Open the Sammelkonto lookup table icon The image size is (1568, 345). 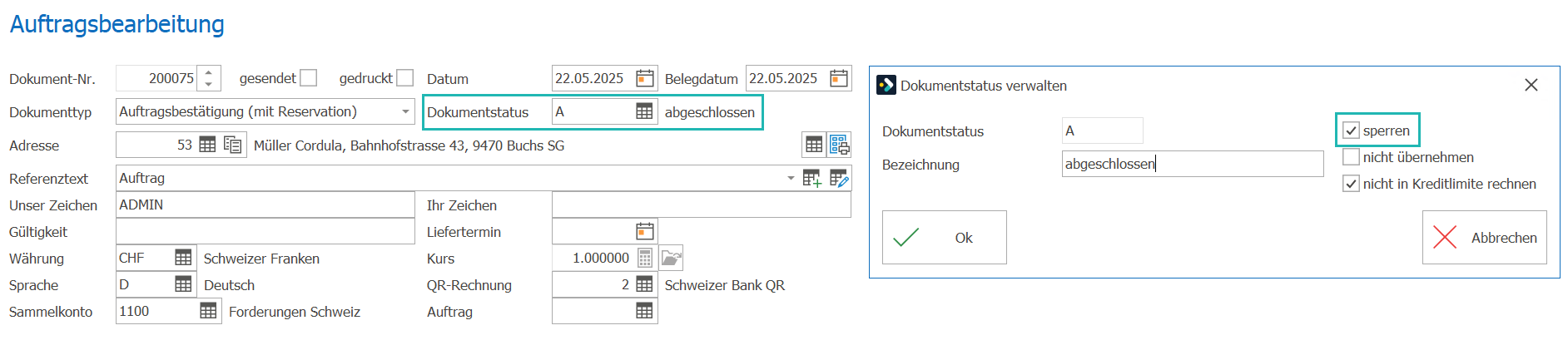pyautogui.click(x=208, y=311)
